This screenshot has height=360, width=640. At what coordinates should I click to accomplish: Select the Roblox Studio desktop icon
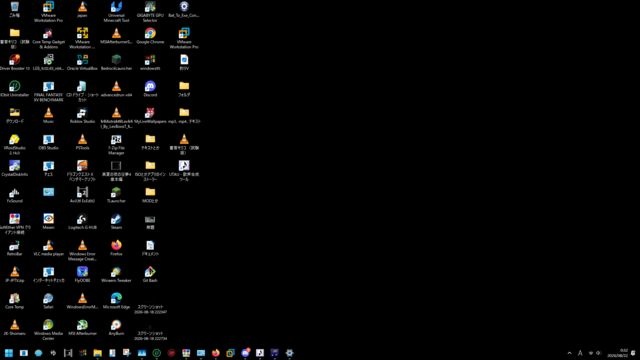(x=82, y=115)
